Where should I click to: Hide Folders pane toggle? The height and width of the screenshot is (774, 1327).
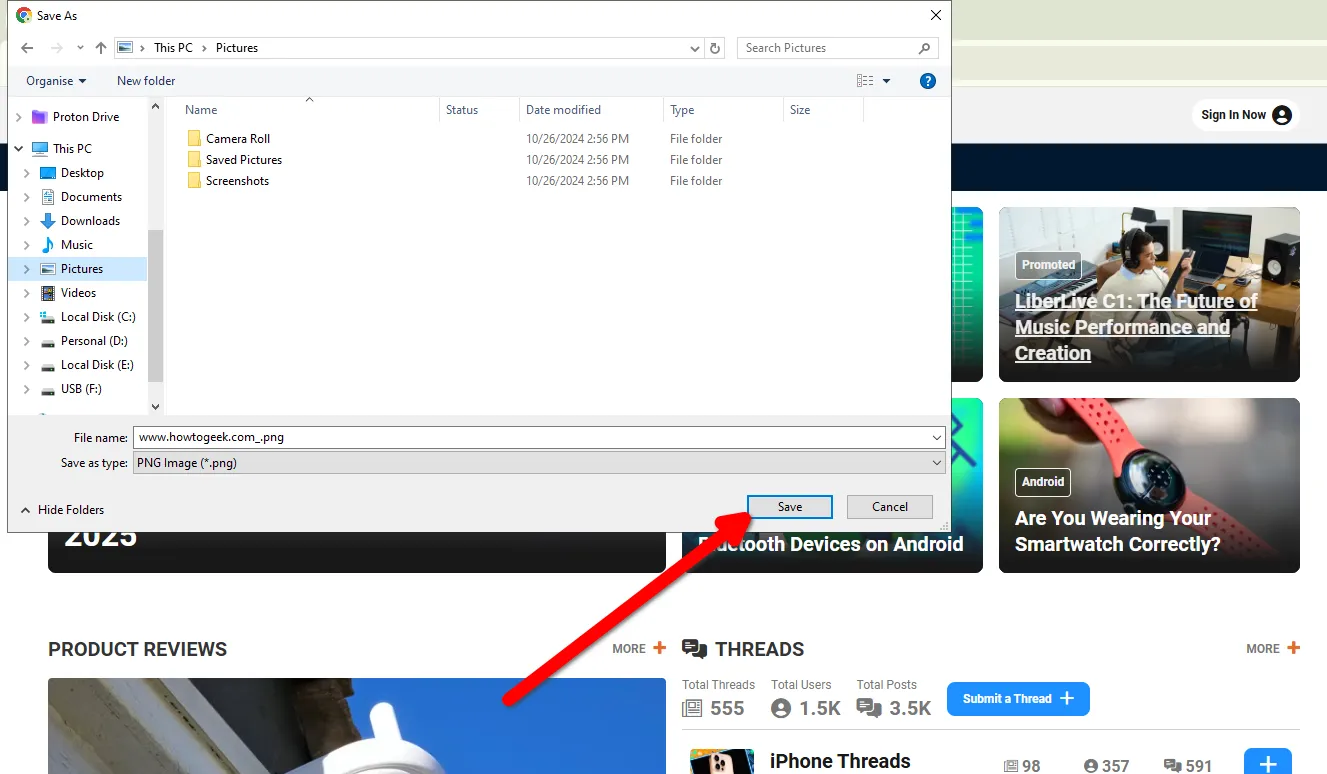62,510
